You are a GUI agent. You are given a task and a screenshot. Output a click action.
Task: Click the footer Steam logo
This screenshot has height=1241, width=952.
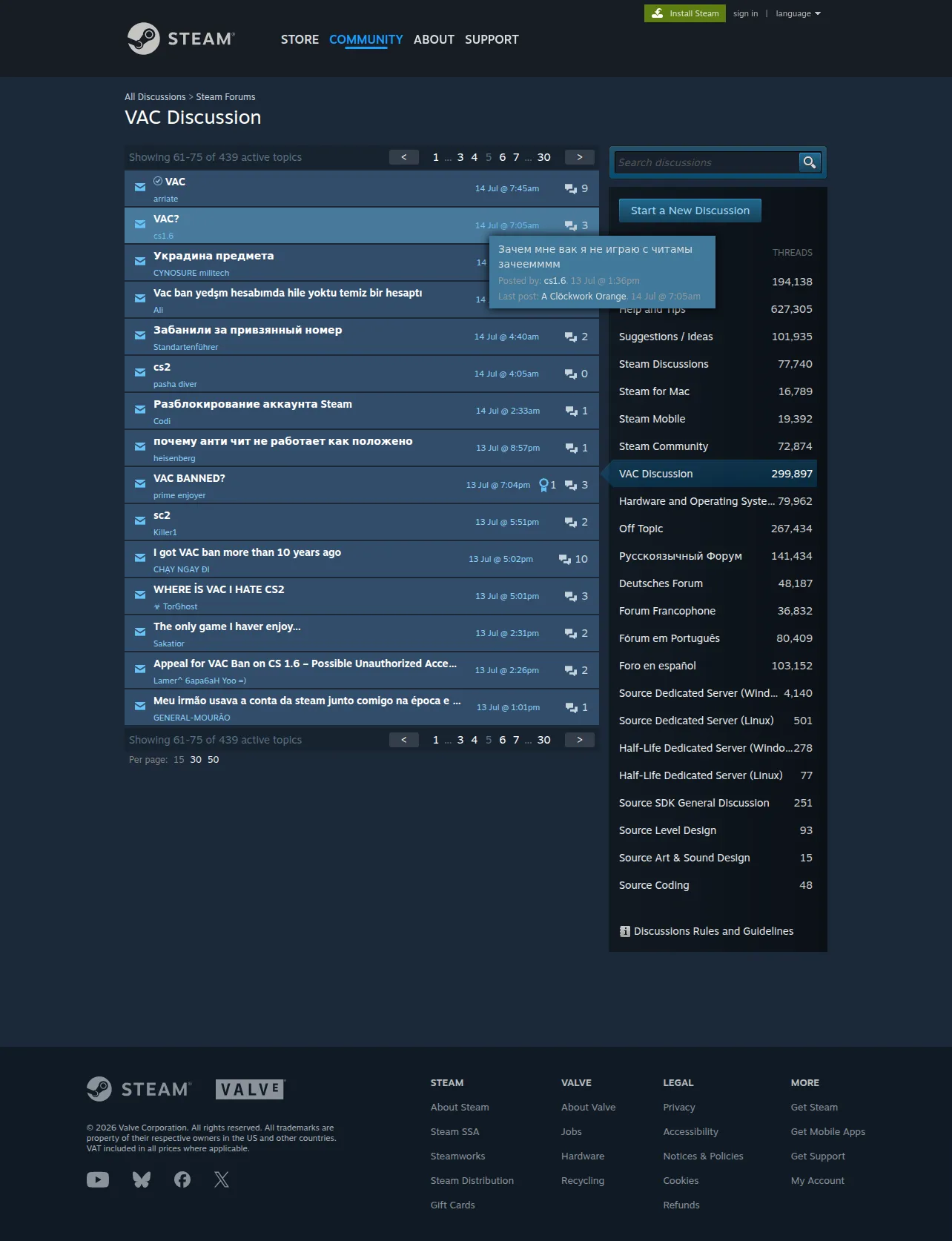(139, 1089)
